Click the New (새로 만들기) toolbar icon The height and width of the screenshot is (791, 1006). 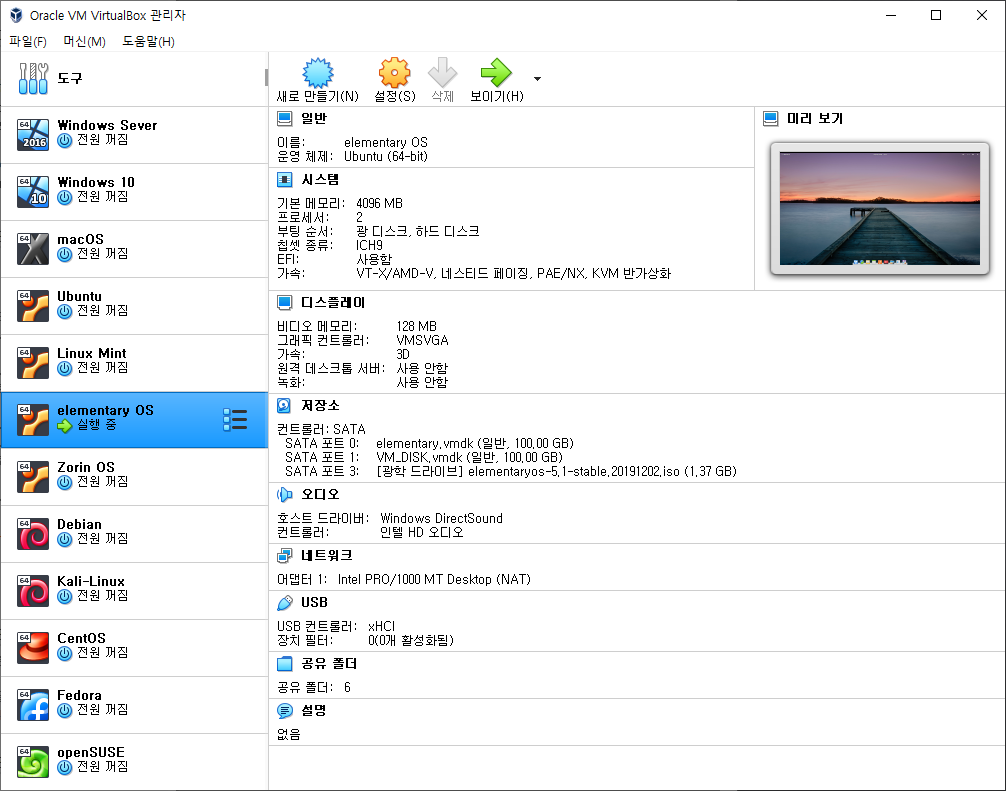[318, 72]
